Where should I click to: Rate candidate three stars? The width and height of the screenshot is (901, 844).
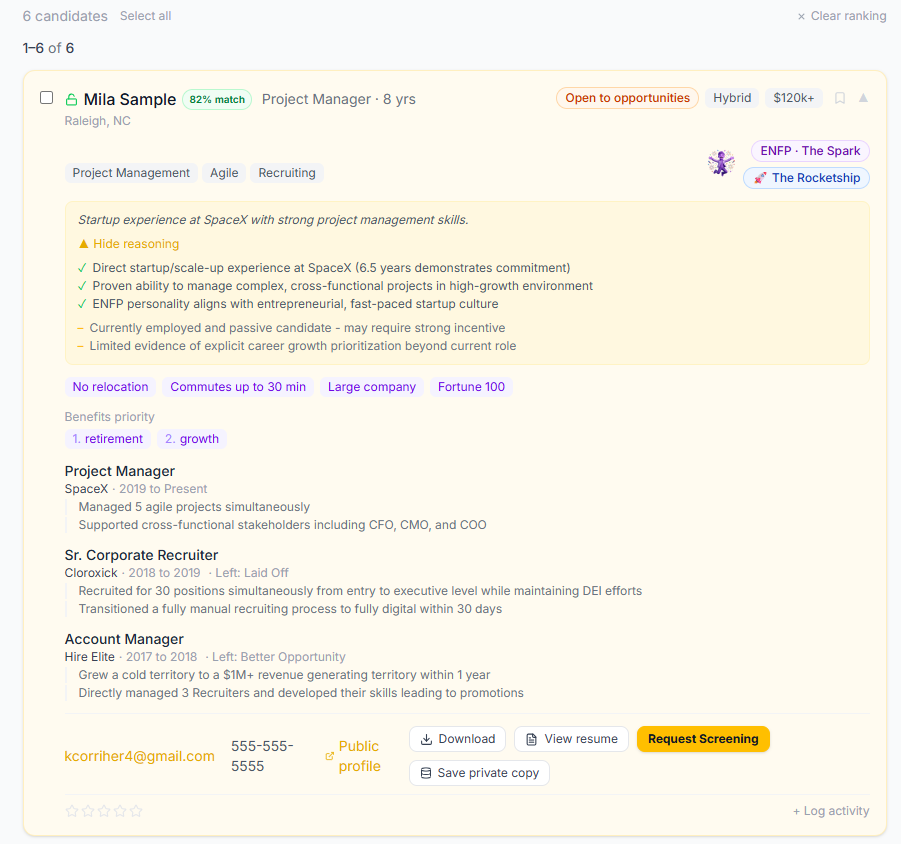click(x=104, y=811)
